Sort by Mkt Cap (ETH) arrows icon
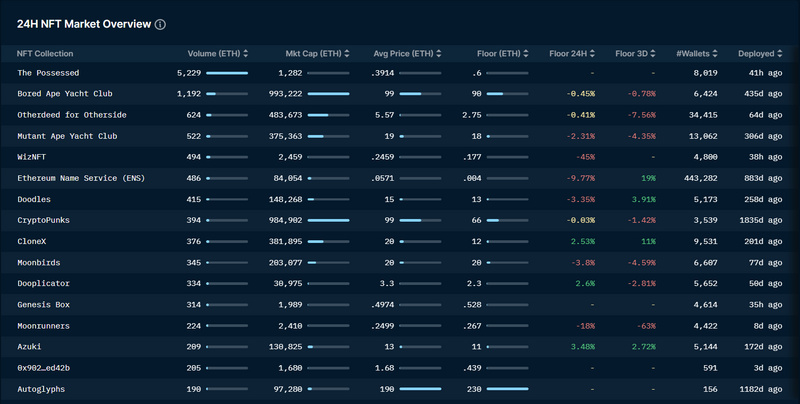The height and width of the screenshot is (404, 800). click(347, 54)
